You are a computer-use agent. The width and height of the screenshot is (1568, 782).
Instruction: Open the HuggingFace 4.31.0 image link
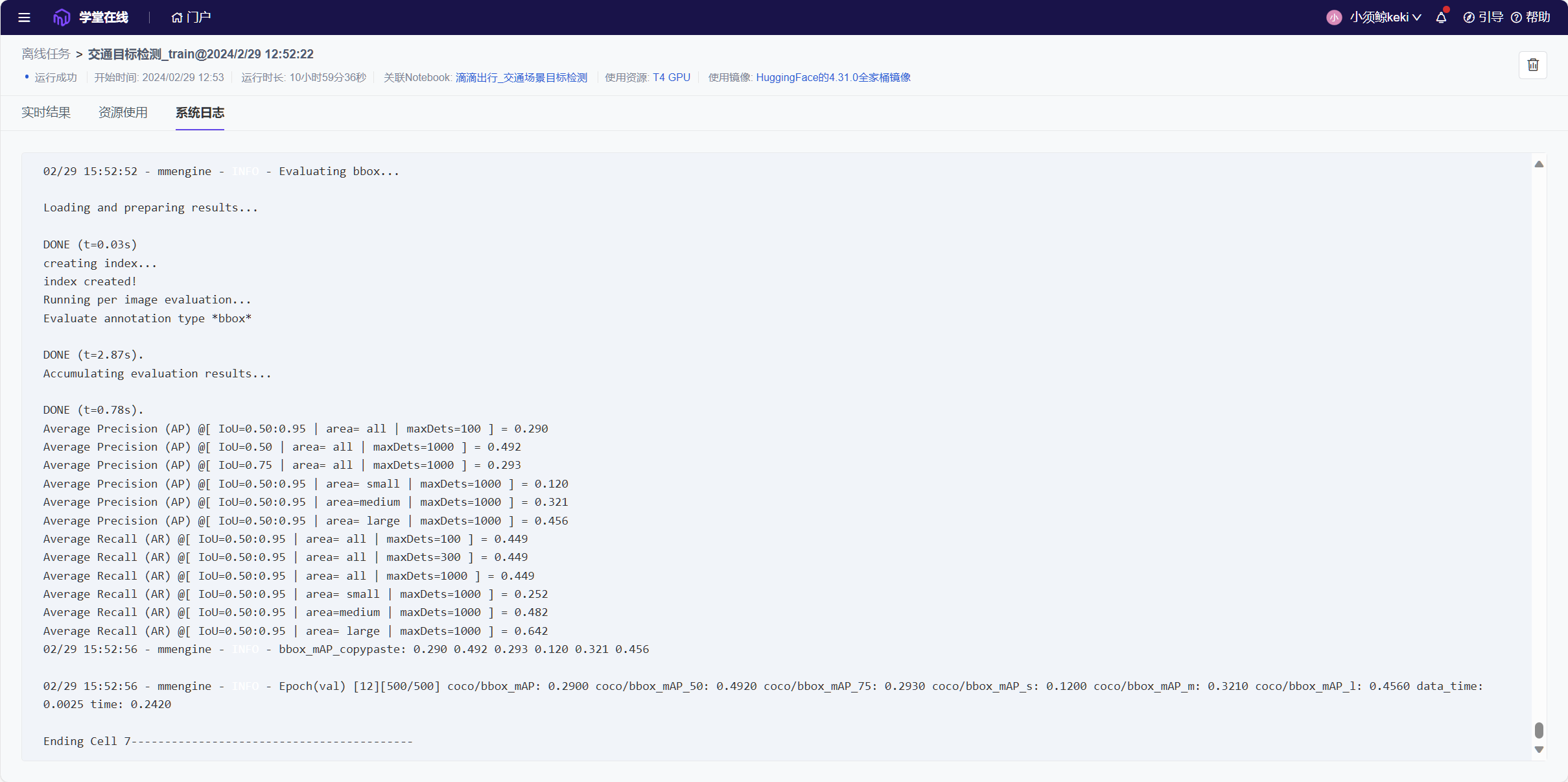point(833,78)
